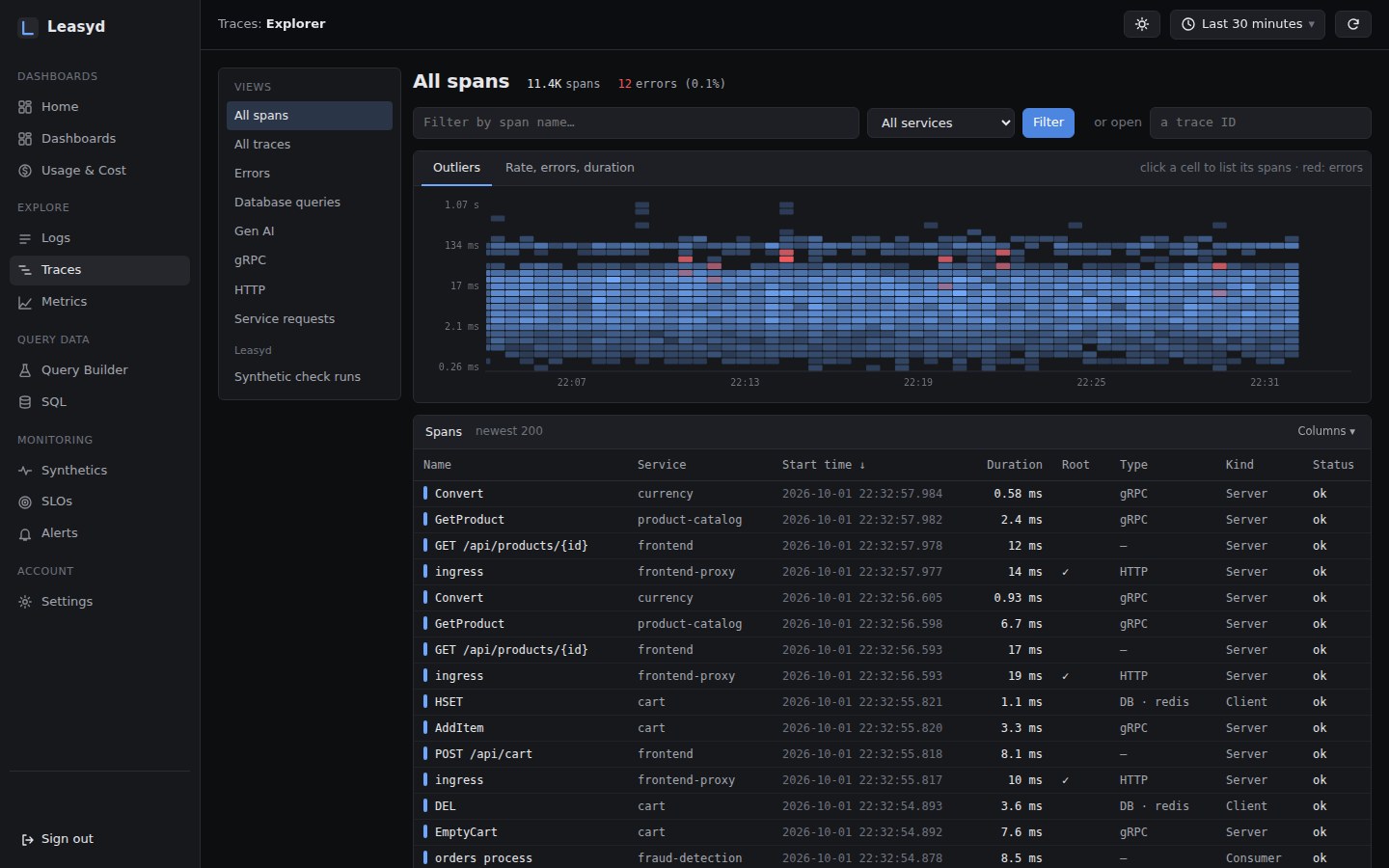Open the orders process span
The height and width of the screenshot is (868, 1389).
coord(892,858)
